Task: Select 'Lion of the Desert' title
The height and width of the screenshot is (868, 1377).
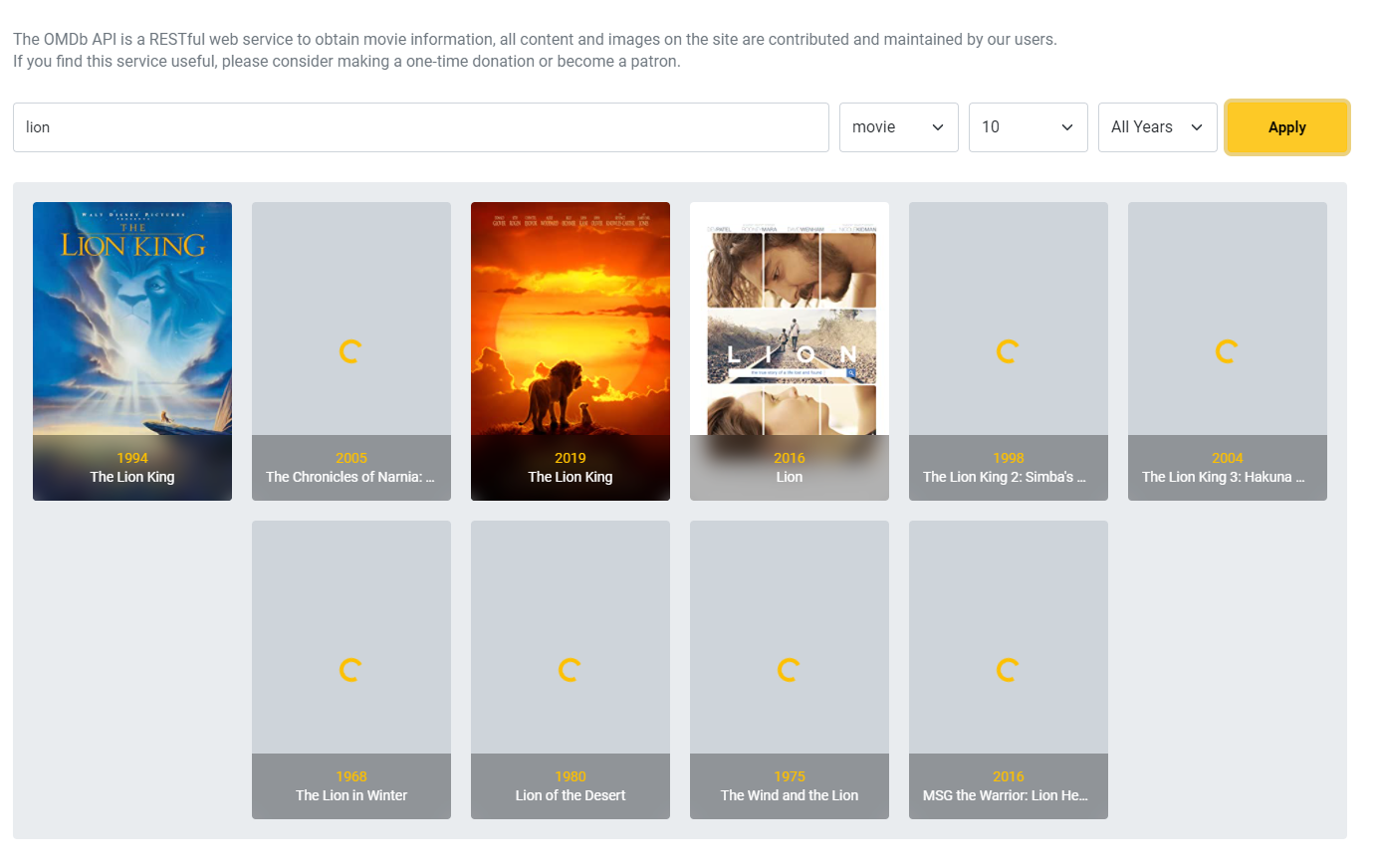Action: [x=571, y=795]
